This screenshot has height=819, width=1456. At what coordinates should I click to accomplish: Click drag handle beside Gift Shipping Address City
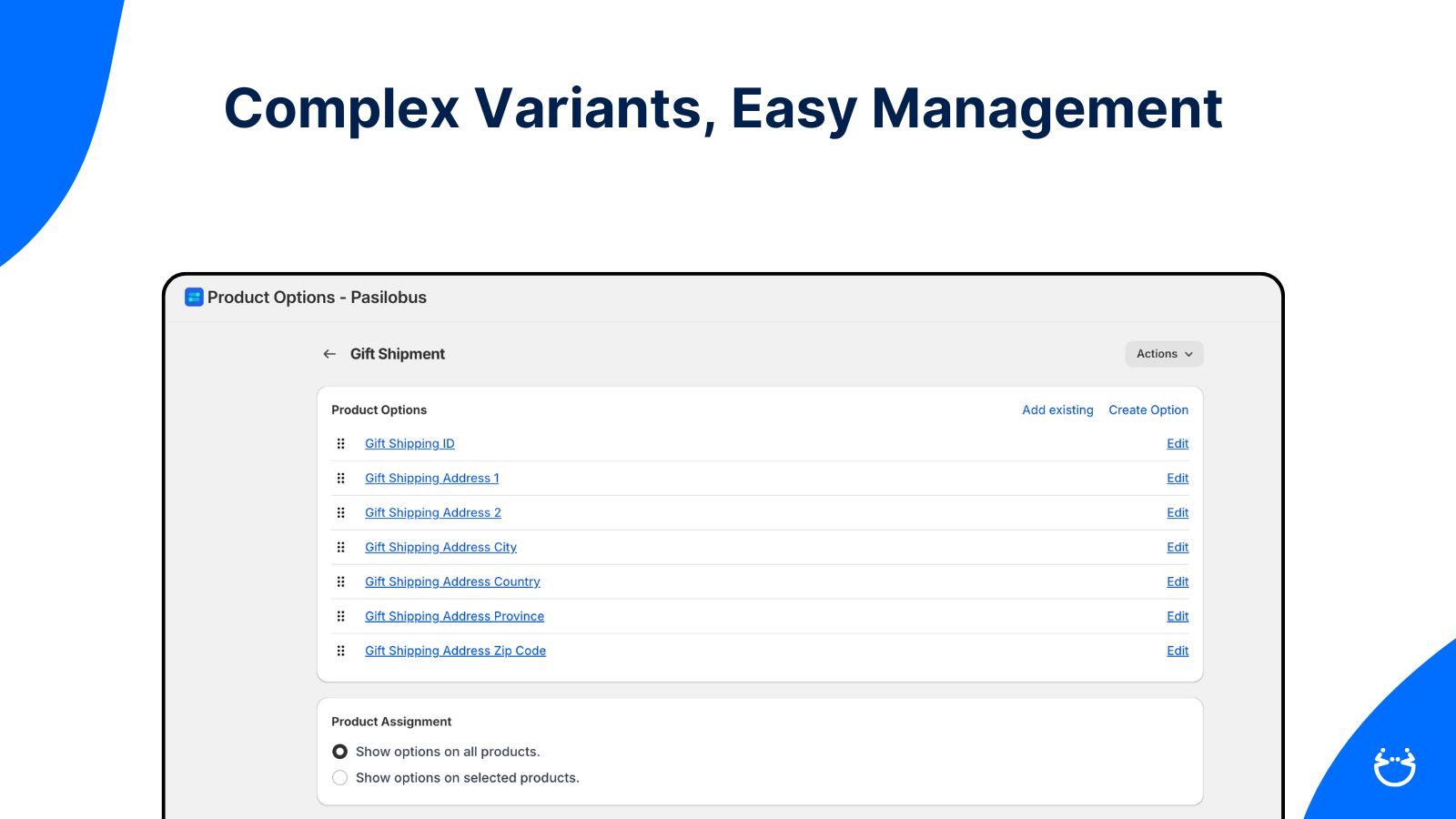click(341, 547)
